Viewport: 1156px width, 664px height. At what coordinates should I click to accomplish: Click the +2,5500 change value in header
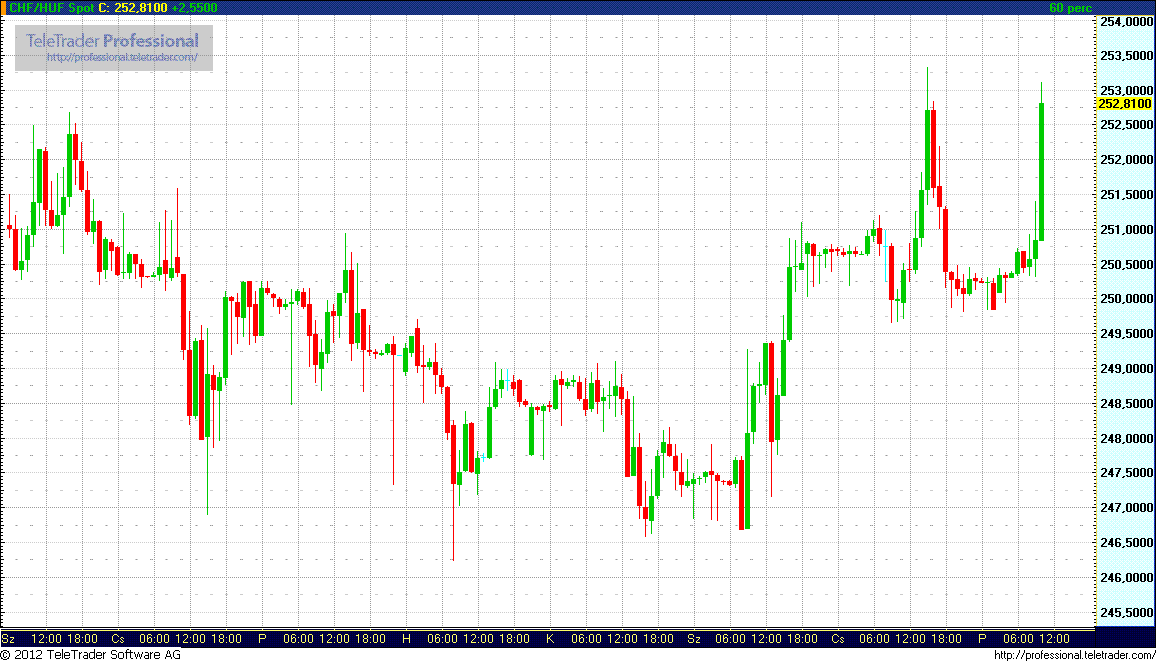tap(195, 7)
